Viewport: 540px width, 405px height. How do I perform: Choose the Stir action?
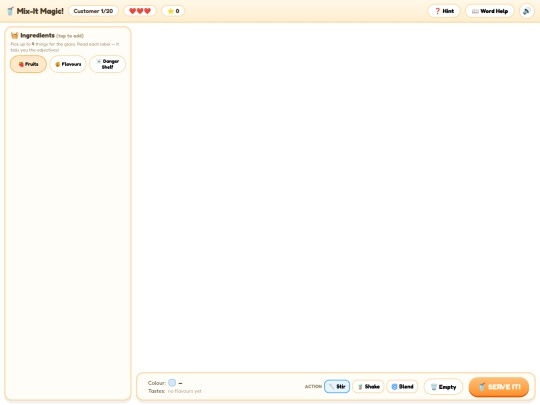pos(337,386)
